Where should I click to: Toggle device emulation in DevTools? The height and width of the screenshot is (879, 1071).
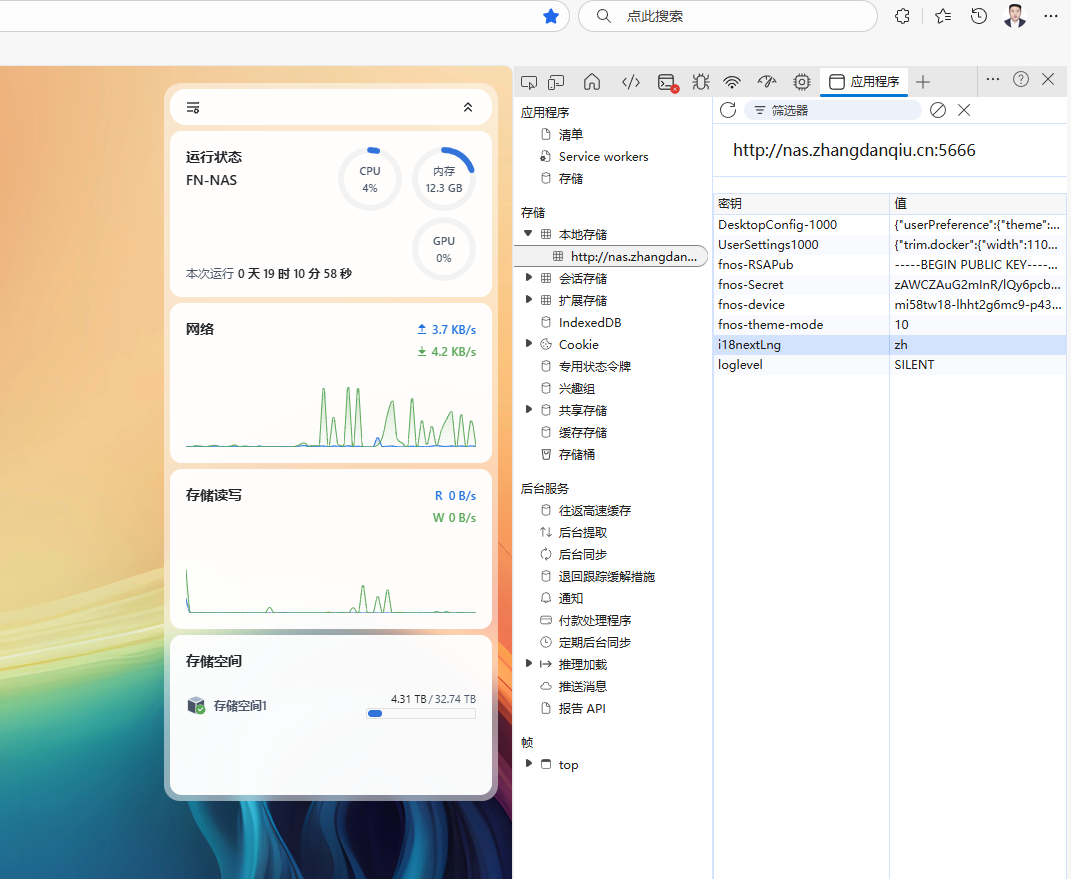pyautogui.click(x=556, y=82)
